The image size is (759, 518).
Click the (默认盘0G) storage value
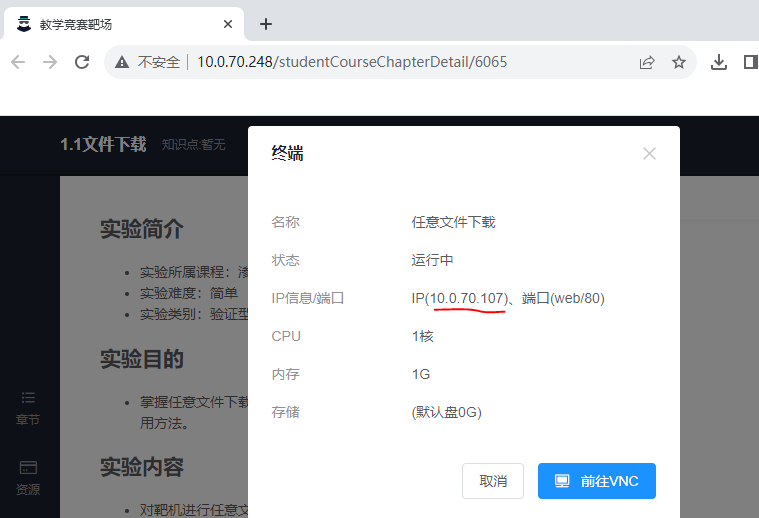446,412
